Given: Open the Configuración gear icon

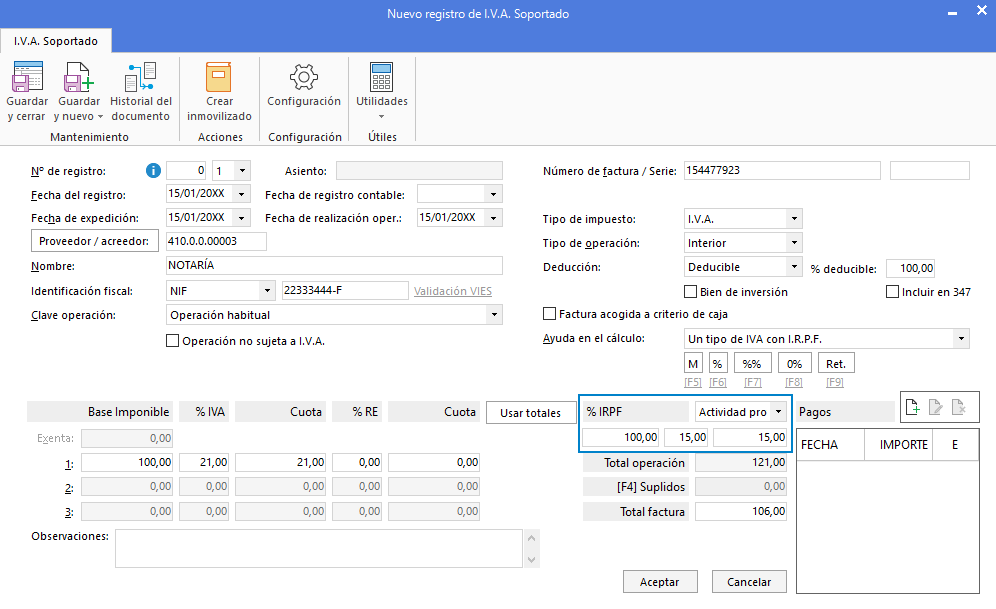Looking at the screenshot, I should tap(304, 77).
